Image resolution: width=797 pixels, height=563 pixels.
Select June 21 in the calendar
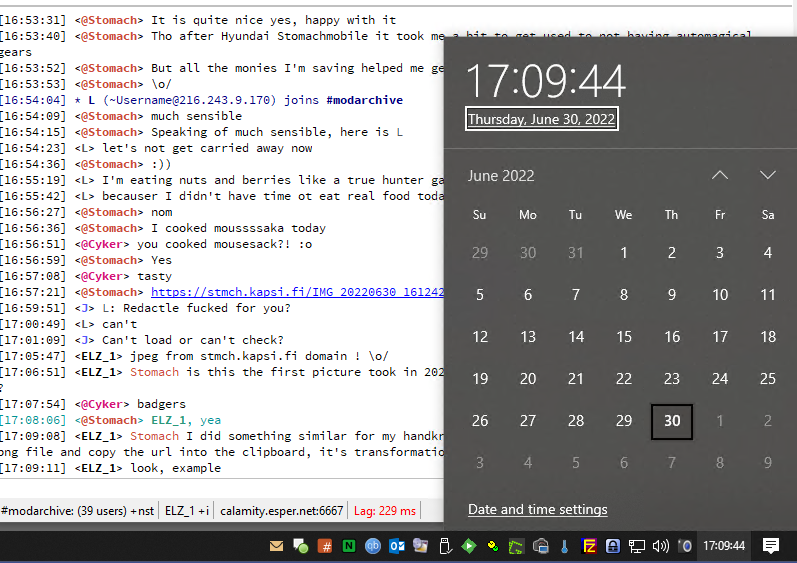click(575, 379)
